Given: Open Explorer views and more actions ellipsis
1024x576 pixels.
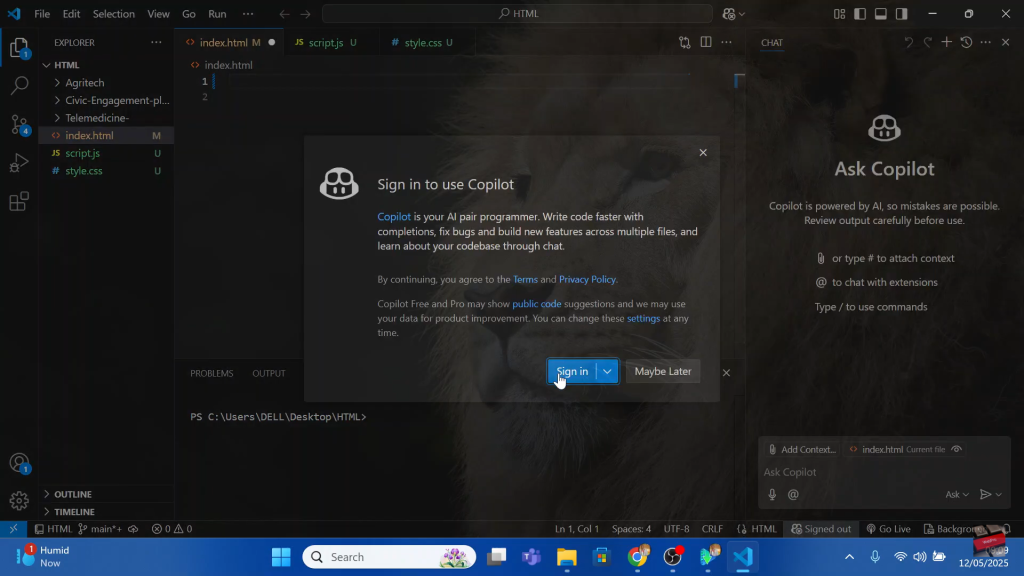Looking at the screenshot, I should pos(156,42).
